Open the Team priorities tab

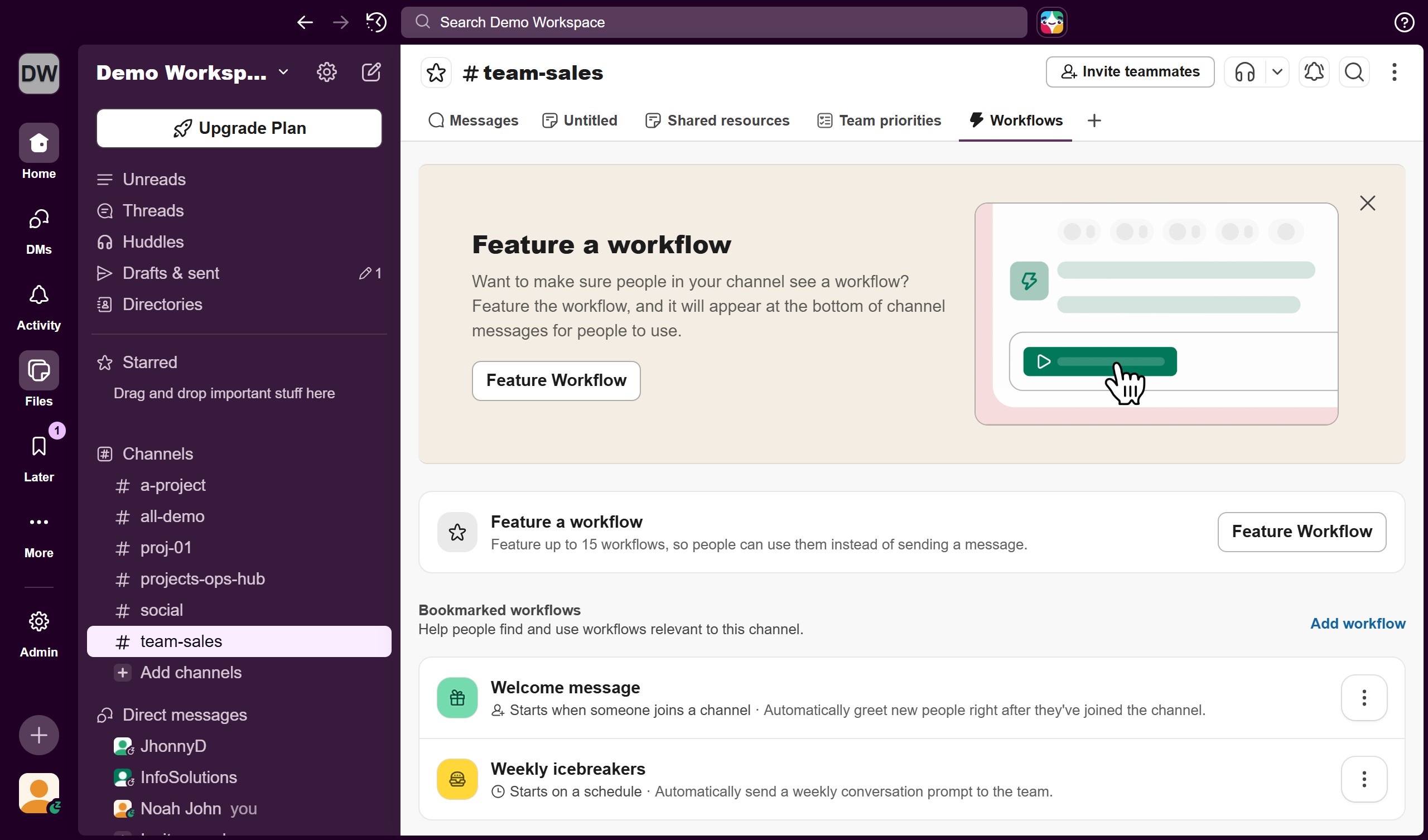pos(879,120)
